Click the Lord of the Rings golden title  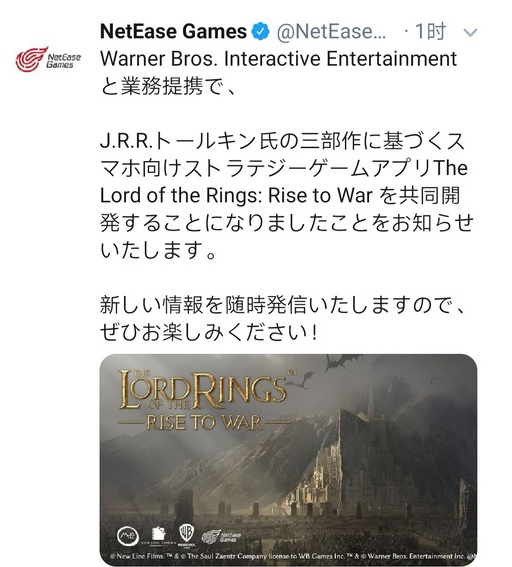click(204, 389)
